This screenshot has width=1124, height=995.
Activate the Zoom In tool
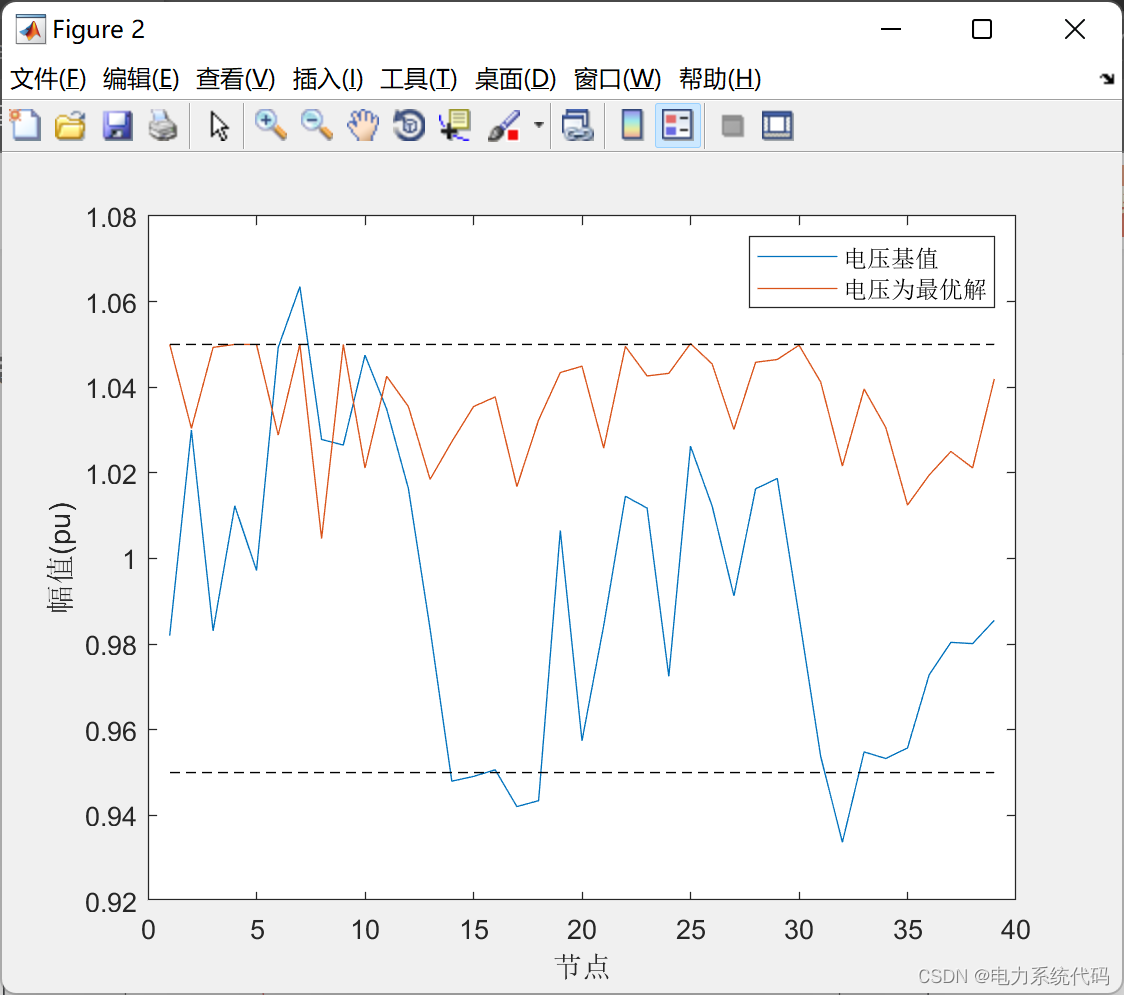coord(270,125)
